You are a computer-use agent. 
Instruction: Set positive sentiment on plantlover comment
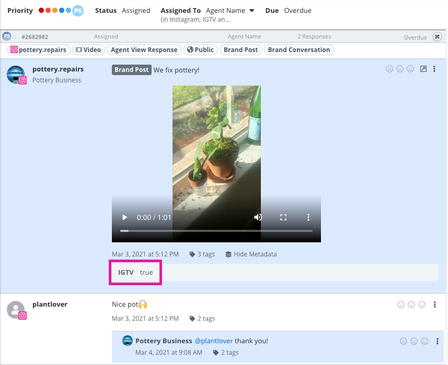[422, 304]
